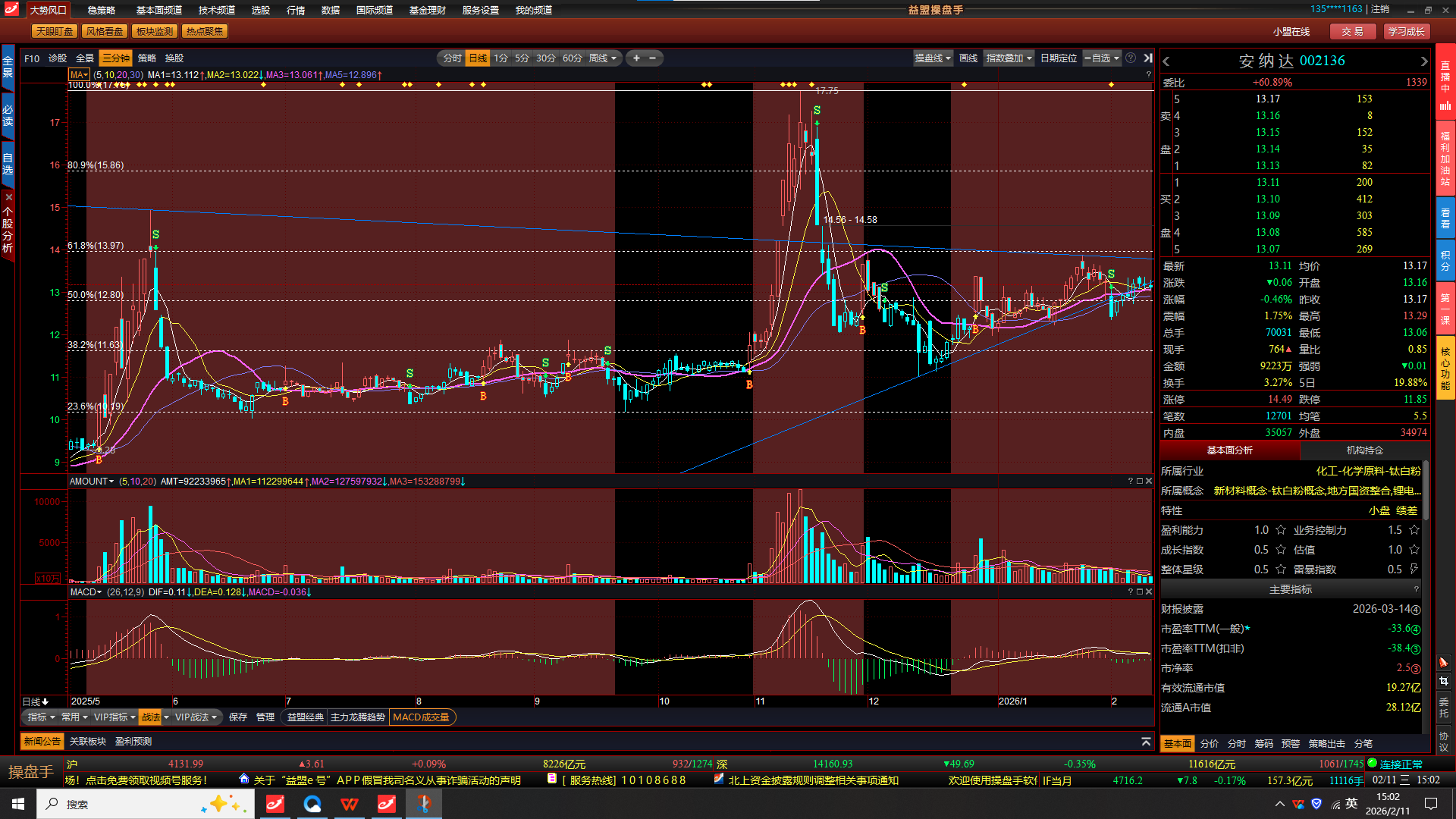
Task: Maximize the AMOUNT indicator panel
Action: [1139, 481]
